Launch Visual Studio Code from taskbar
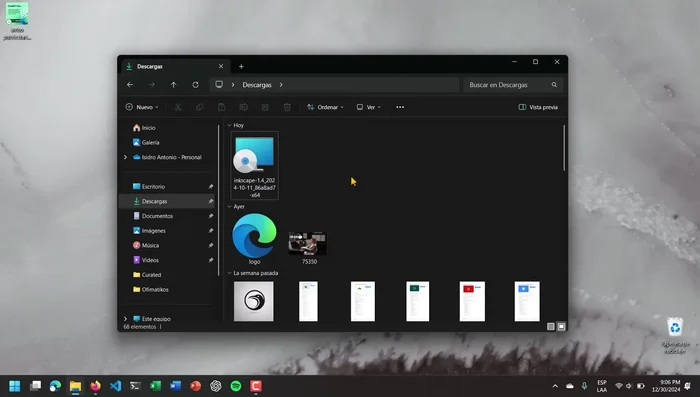The height and width of the screenshot is (397, 700). 115,386
